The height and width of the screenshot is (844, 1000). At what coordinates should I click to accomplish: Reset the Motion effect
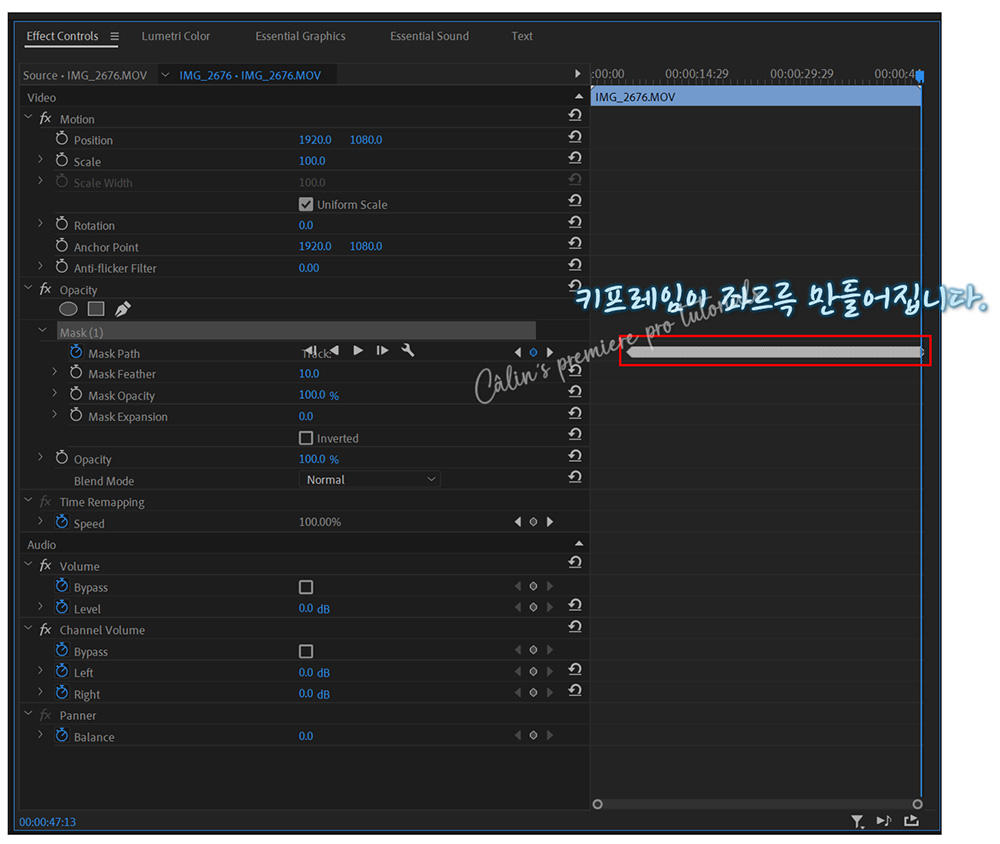pyautogui.click(x=575, y=115)
